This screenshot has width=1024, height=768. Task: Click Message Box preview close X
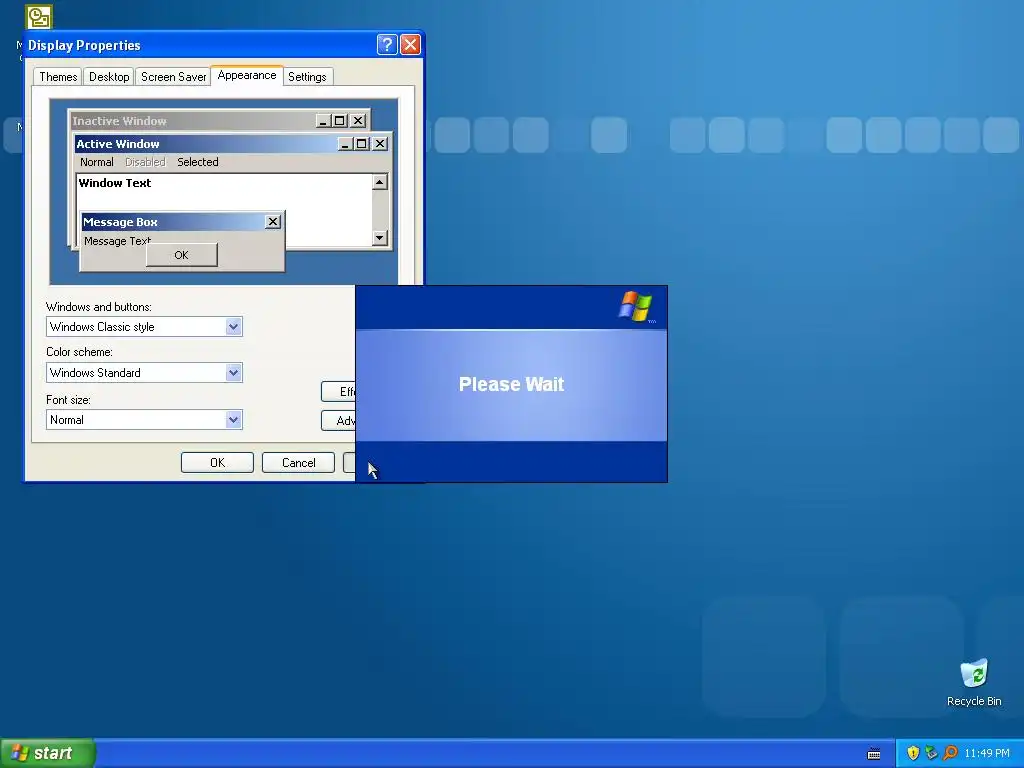click(x=273, y=222)
